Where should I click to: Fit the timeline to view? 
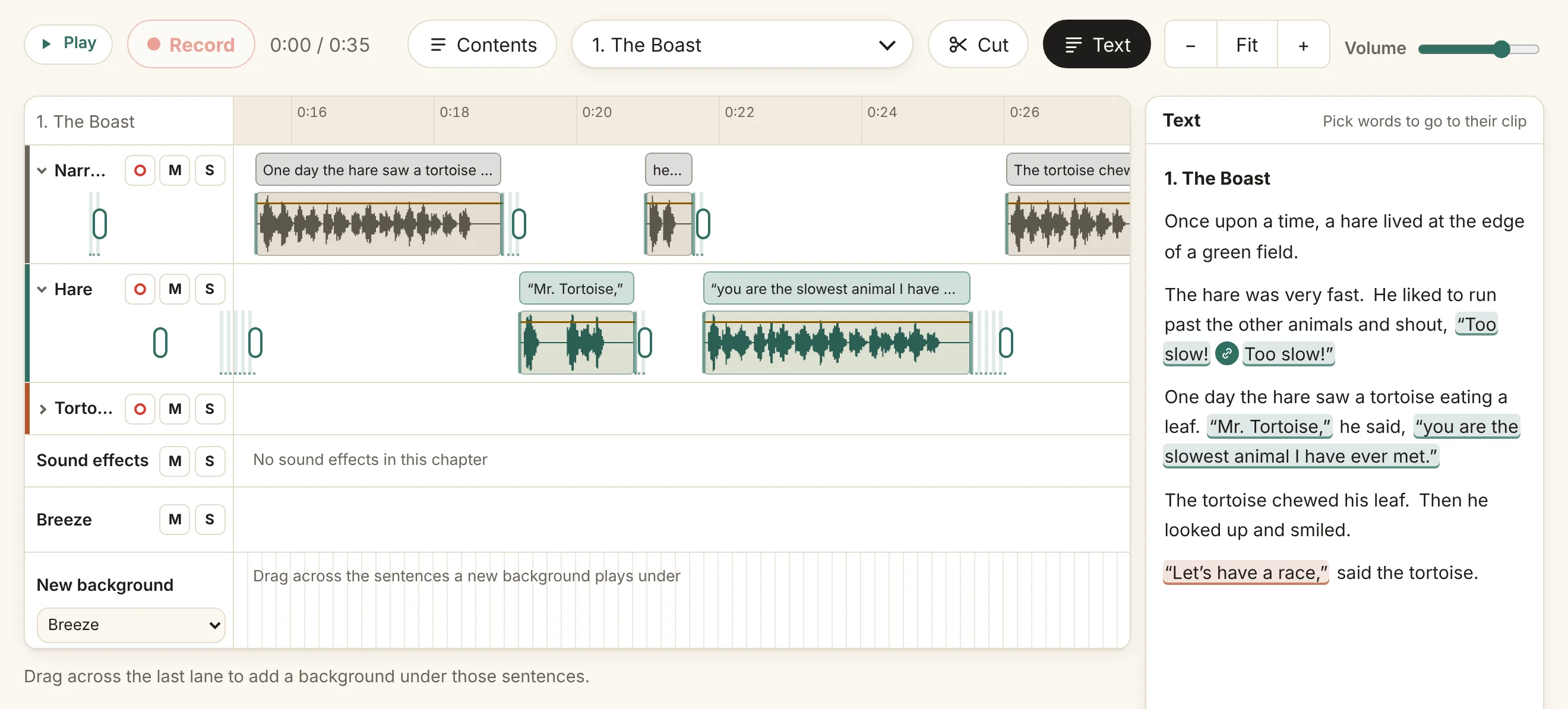click(1246, 45)
